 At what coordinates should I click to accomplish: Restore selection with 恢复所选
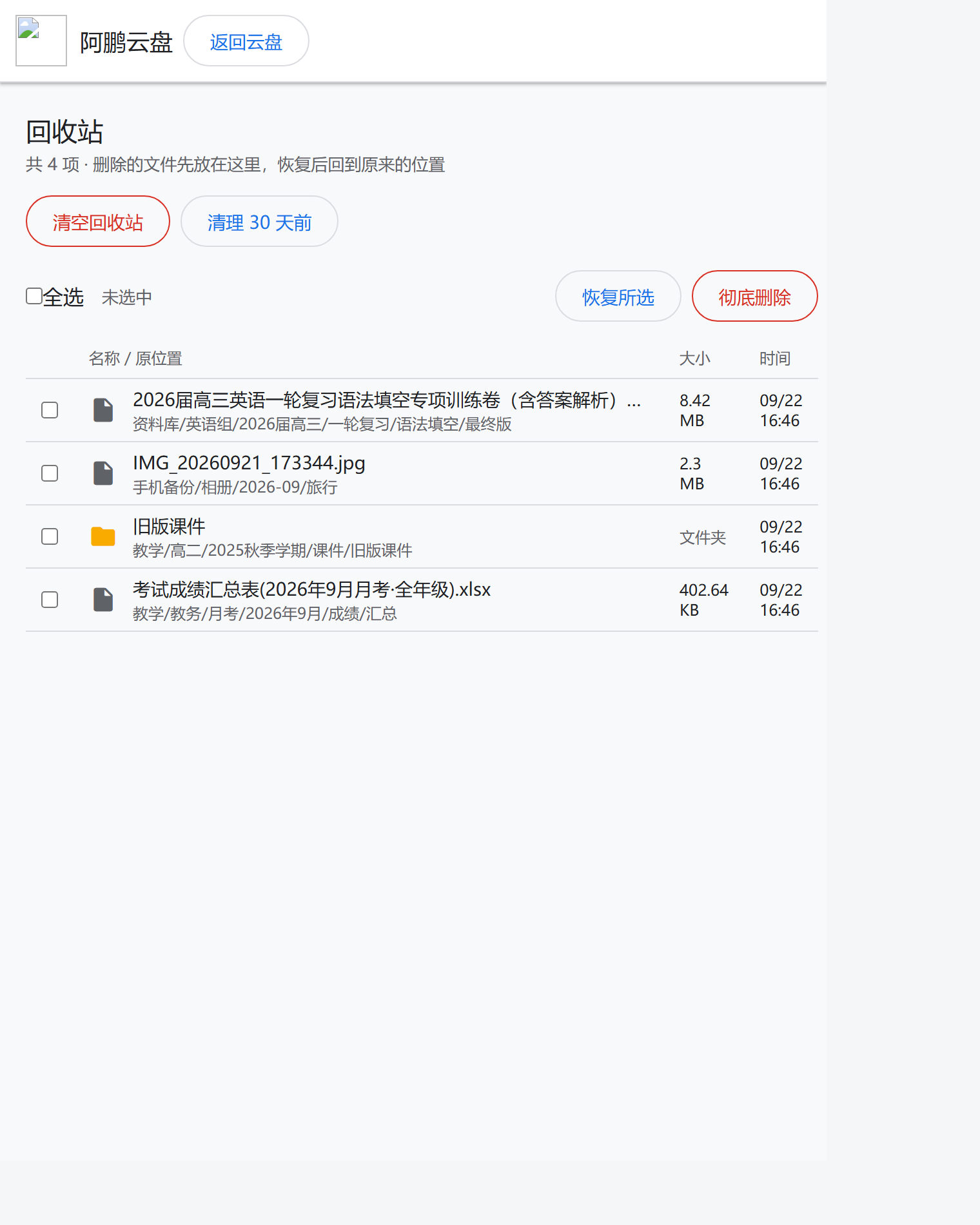[618, 296]
